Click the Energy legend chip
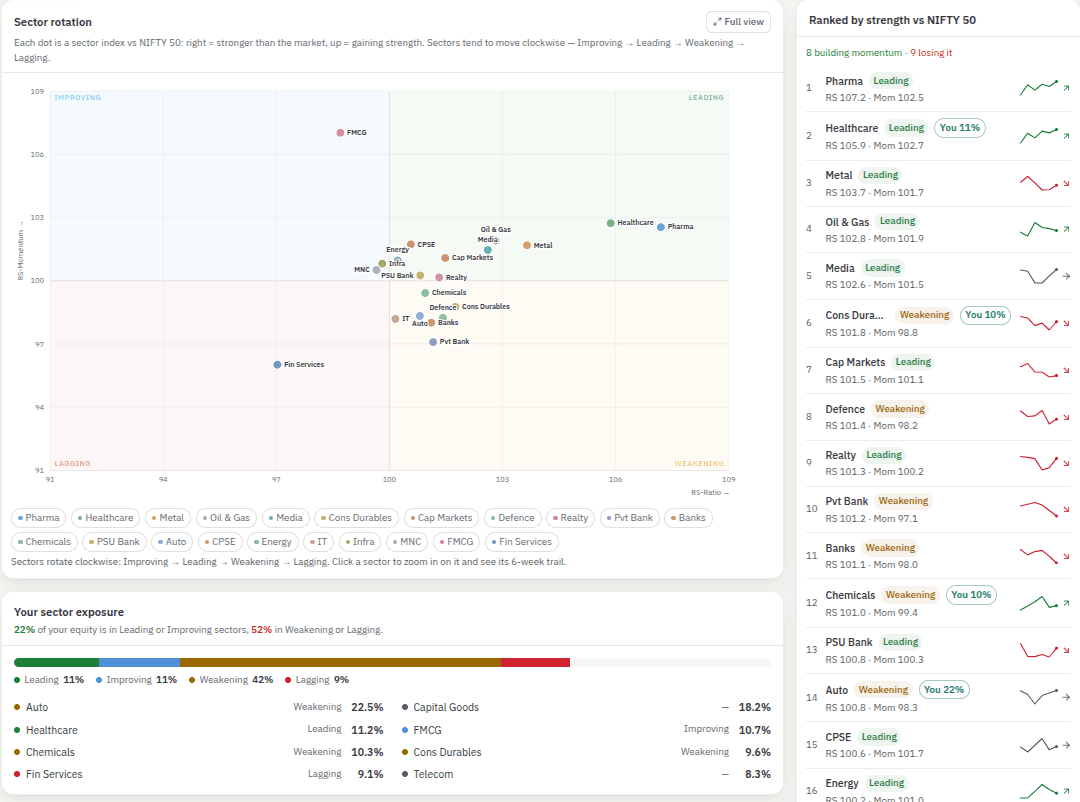Screen dimensions: 1080x802 coord(273,542)
